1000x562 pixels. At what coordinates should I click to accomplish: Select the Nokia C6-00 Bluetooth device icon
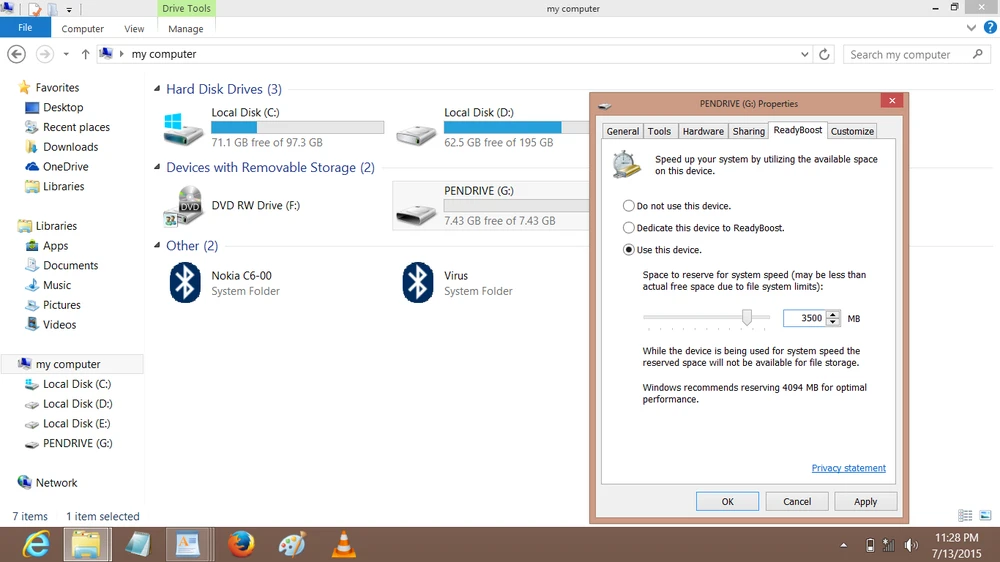click(x=185, y=283)
